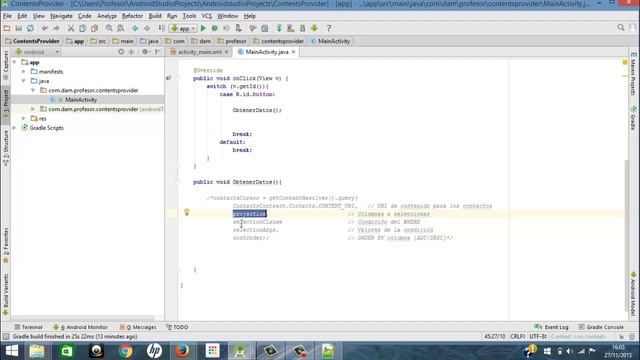Open the TODO tool window
Image resolution: width=640 pixels, height=360 pixels.
(x=177, y=327)
